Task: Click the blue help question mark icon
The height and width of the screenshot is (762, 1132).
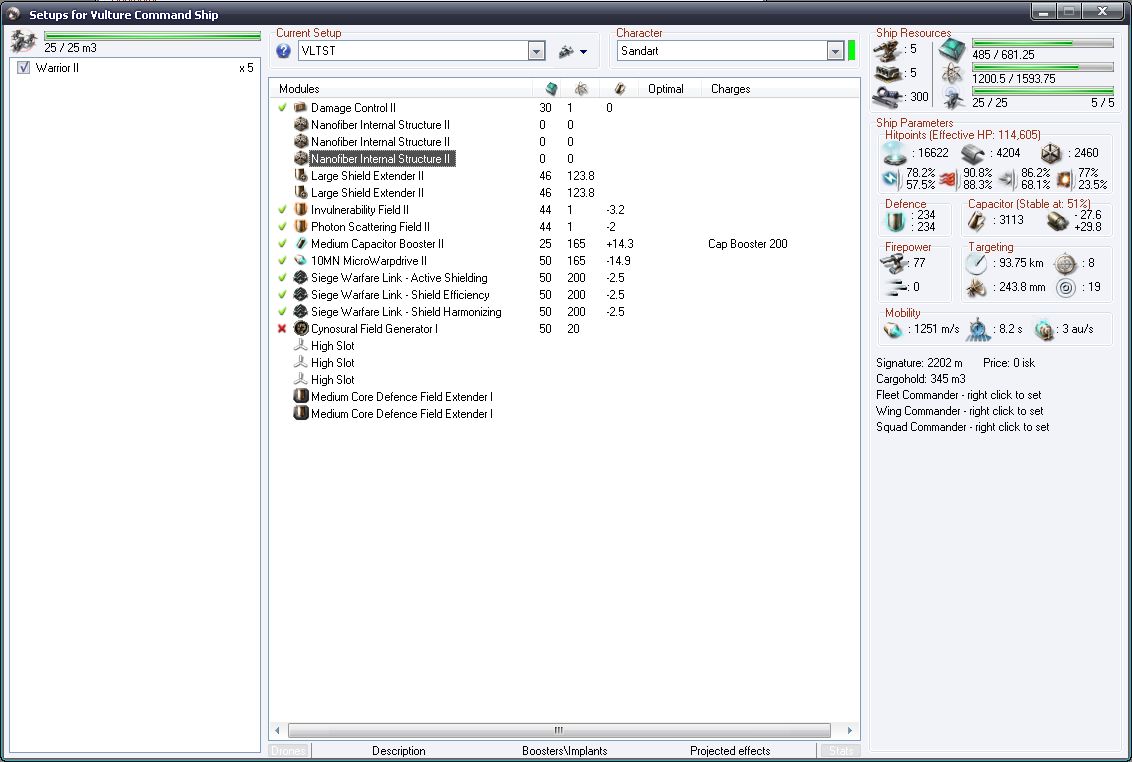Action: click(284, 51)
